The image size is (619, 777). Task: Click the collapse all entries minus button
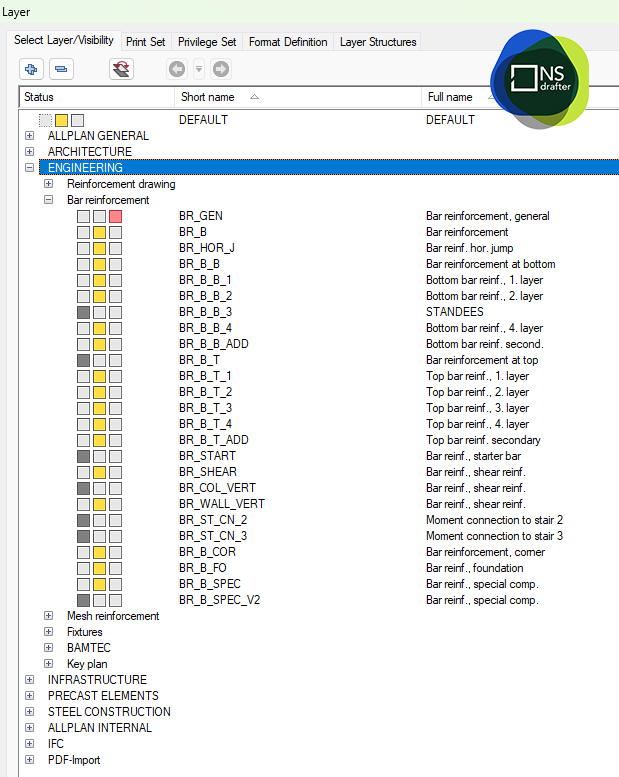click(x=60, y=69)
